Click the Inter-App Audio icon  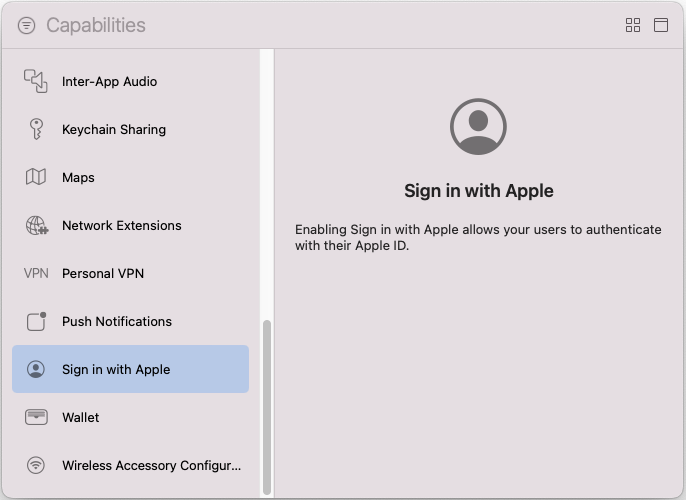click(35, 81)
